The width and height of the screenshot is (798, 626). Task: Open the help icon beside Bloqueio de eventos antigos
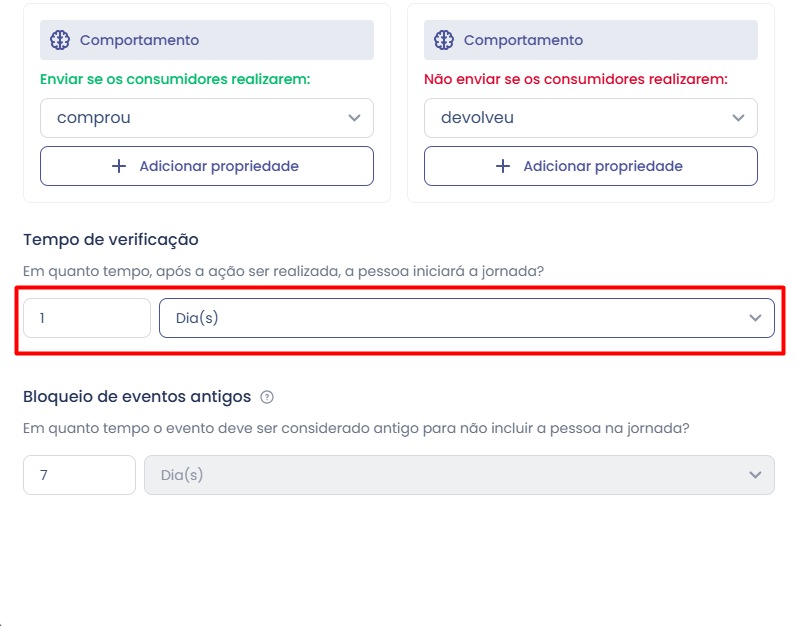267,397
